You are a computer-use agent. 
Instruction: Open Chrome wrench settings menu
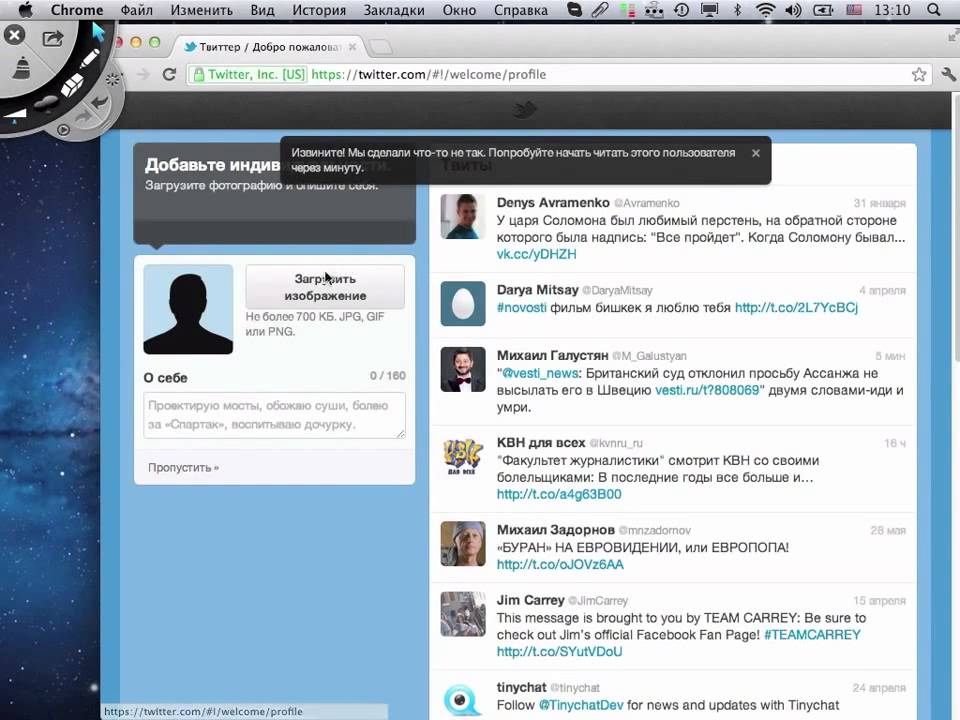click(x=948, y=75)
